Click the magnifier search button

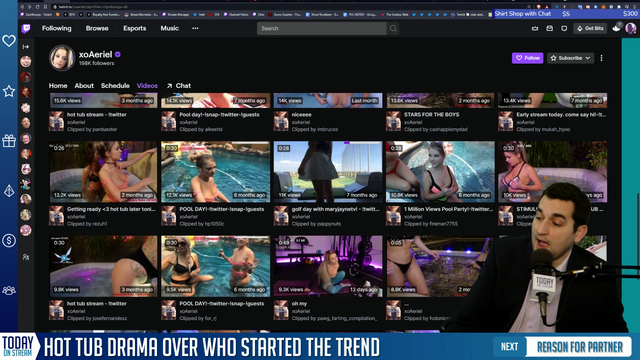click(x=393, y=29)
